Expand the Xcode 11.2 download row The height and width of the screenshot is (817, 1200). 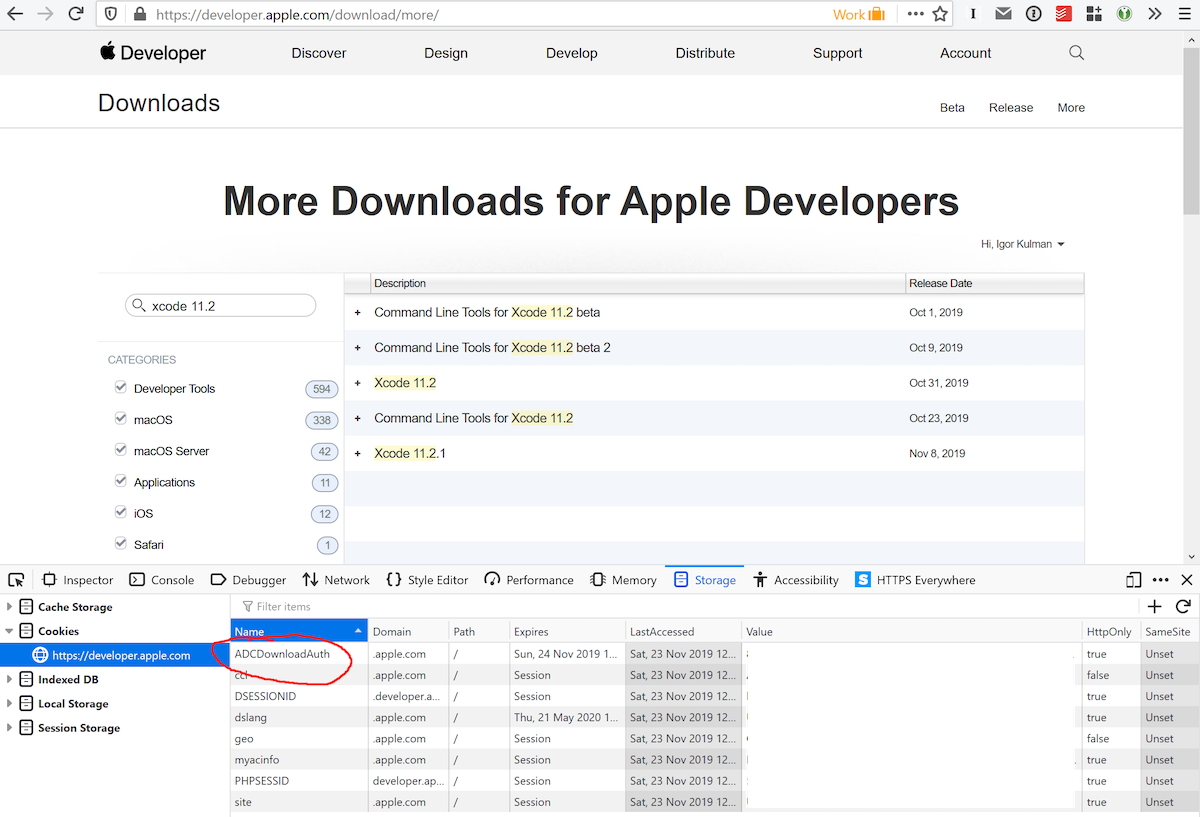357,382
